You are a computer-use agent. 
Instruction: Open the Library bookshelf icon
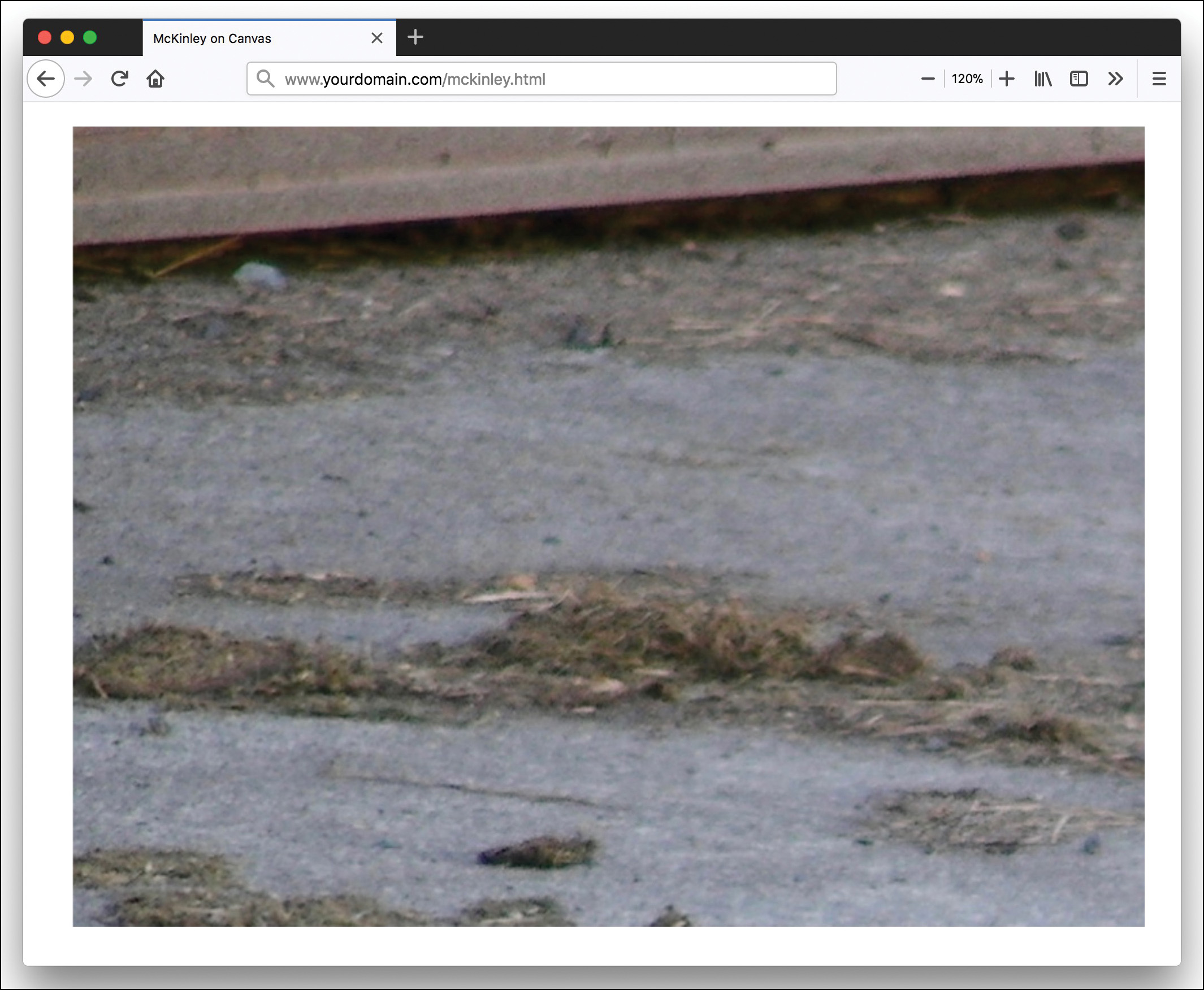(1042, 78)
